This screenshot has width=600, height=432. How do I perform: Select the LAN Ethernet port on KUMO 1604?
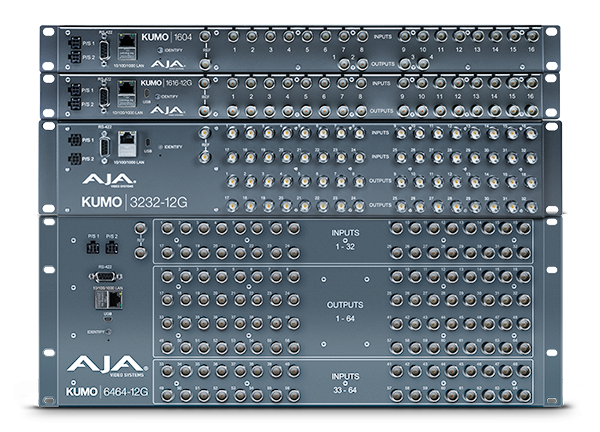(129, 44)
